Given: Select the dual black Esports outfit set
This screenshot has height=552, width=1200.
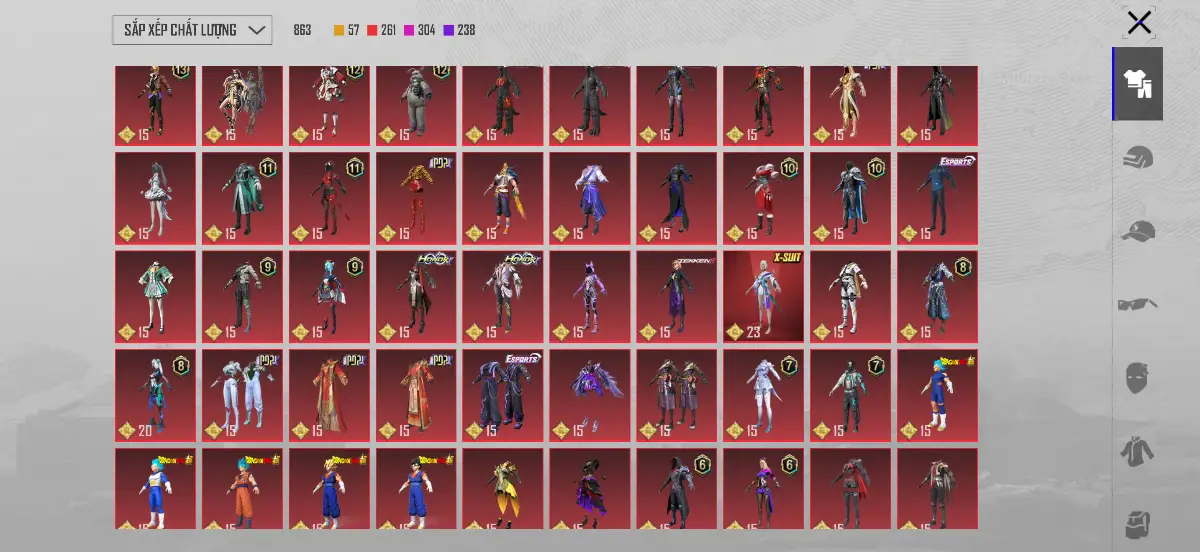Looking at the screenshot, I should (503, 395).
